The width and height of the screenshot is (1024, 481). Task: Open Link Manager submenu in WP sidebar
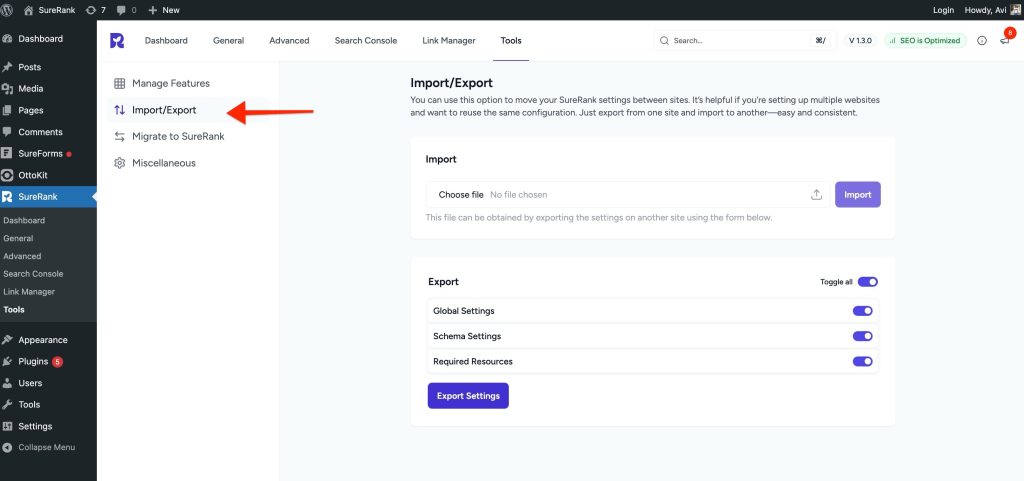29,292
